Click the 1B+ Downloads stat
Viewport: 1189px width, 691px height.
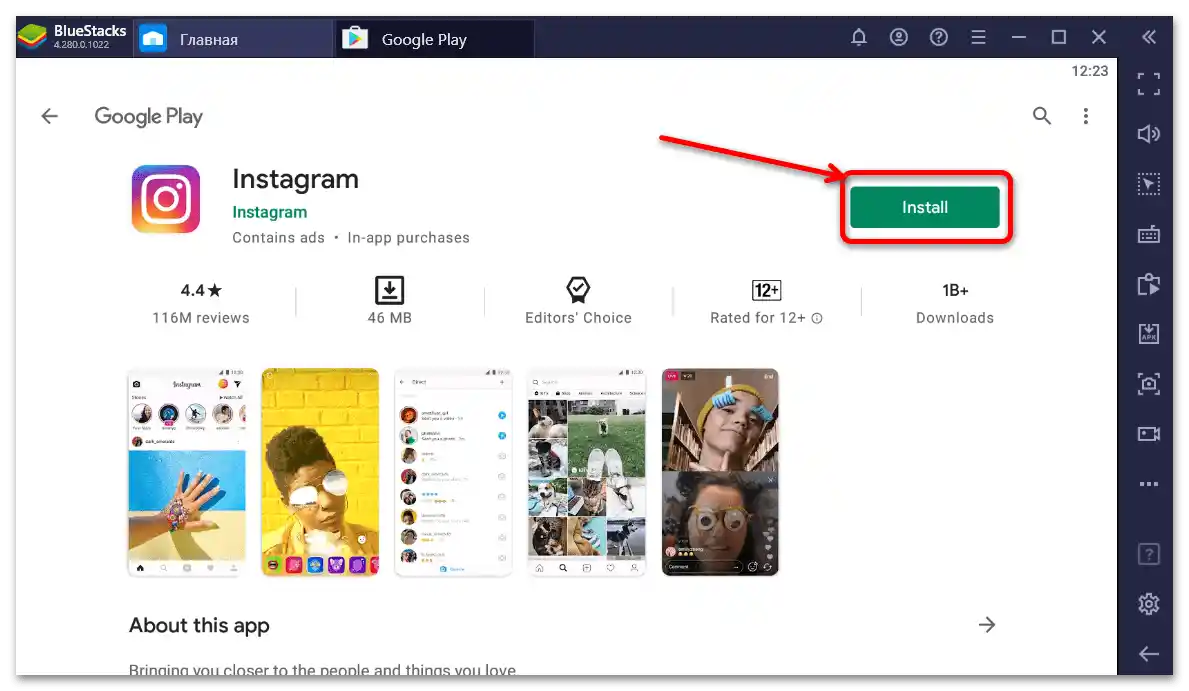[x=955, y=303]
